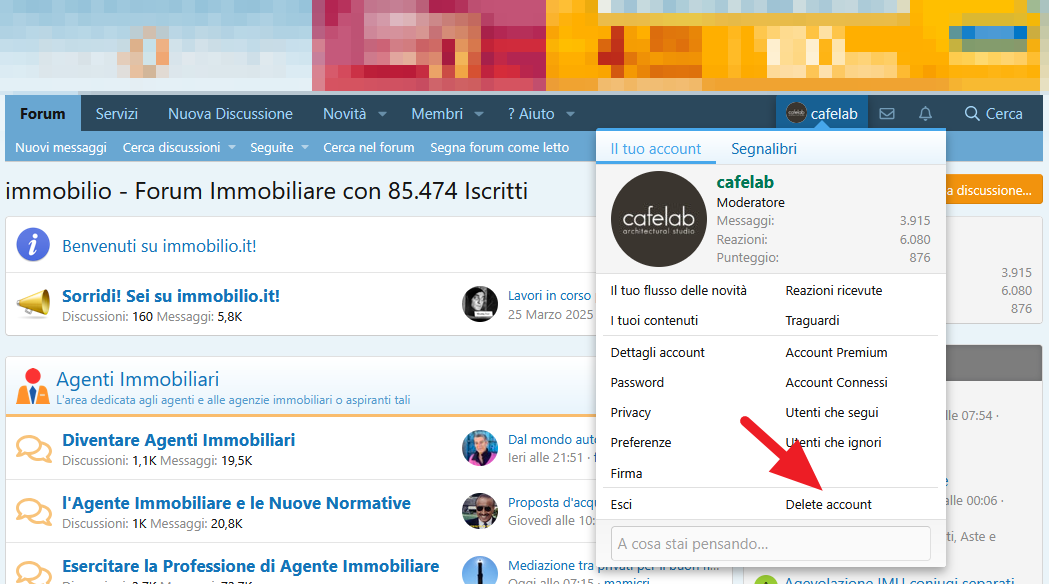Click Segna forum come letto
The width and height of the screenshot is (1049, 584).
pos(500,148)
